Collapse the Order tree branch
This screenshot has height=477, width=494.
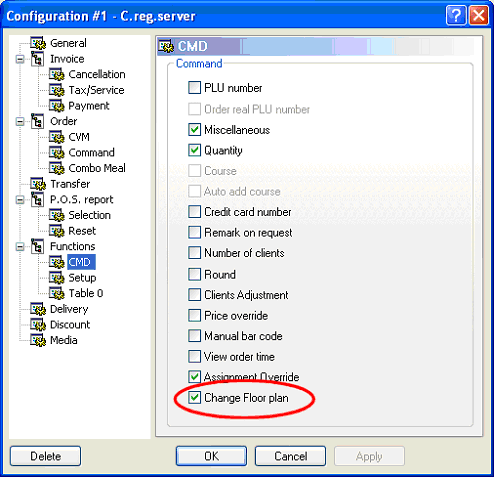[x=20, y=122]
